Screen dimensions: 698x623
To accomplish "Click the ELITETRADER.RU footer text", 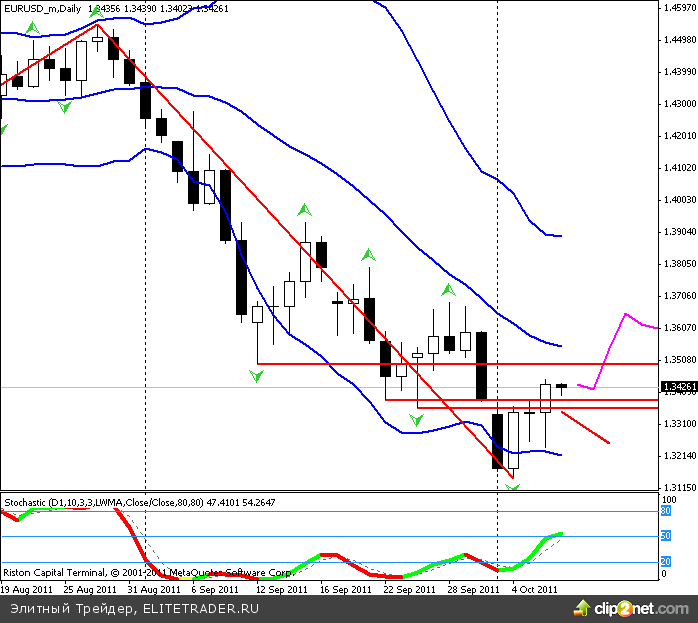I will pyautogui.click(x=200, y=607).
